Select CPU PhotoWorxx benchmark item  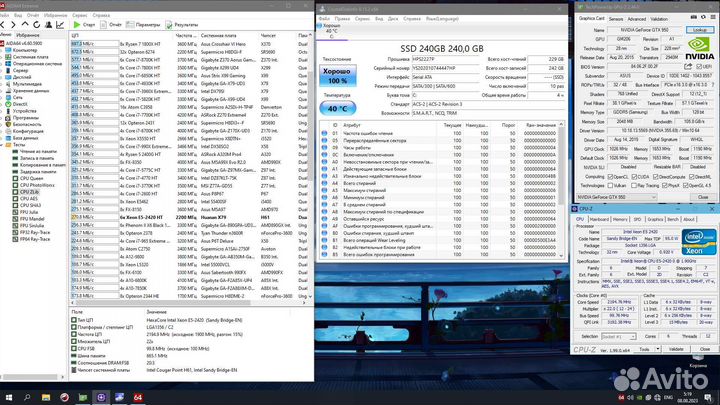click(x=33, y=185)
